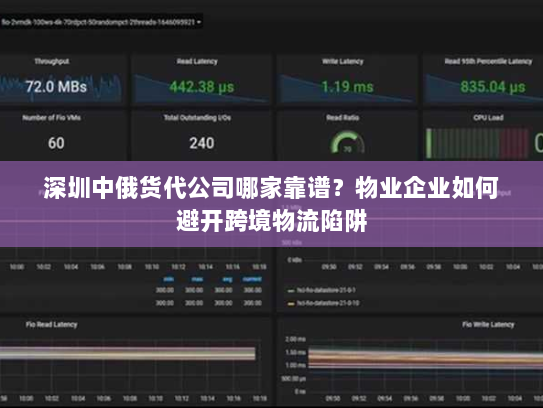
Task: Open the Fio Read Latency panel title
Action: click(x=52, y=325)
